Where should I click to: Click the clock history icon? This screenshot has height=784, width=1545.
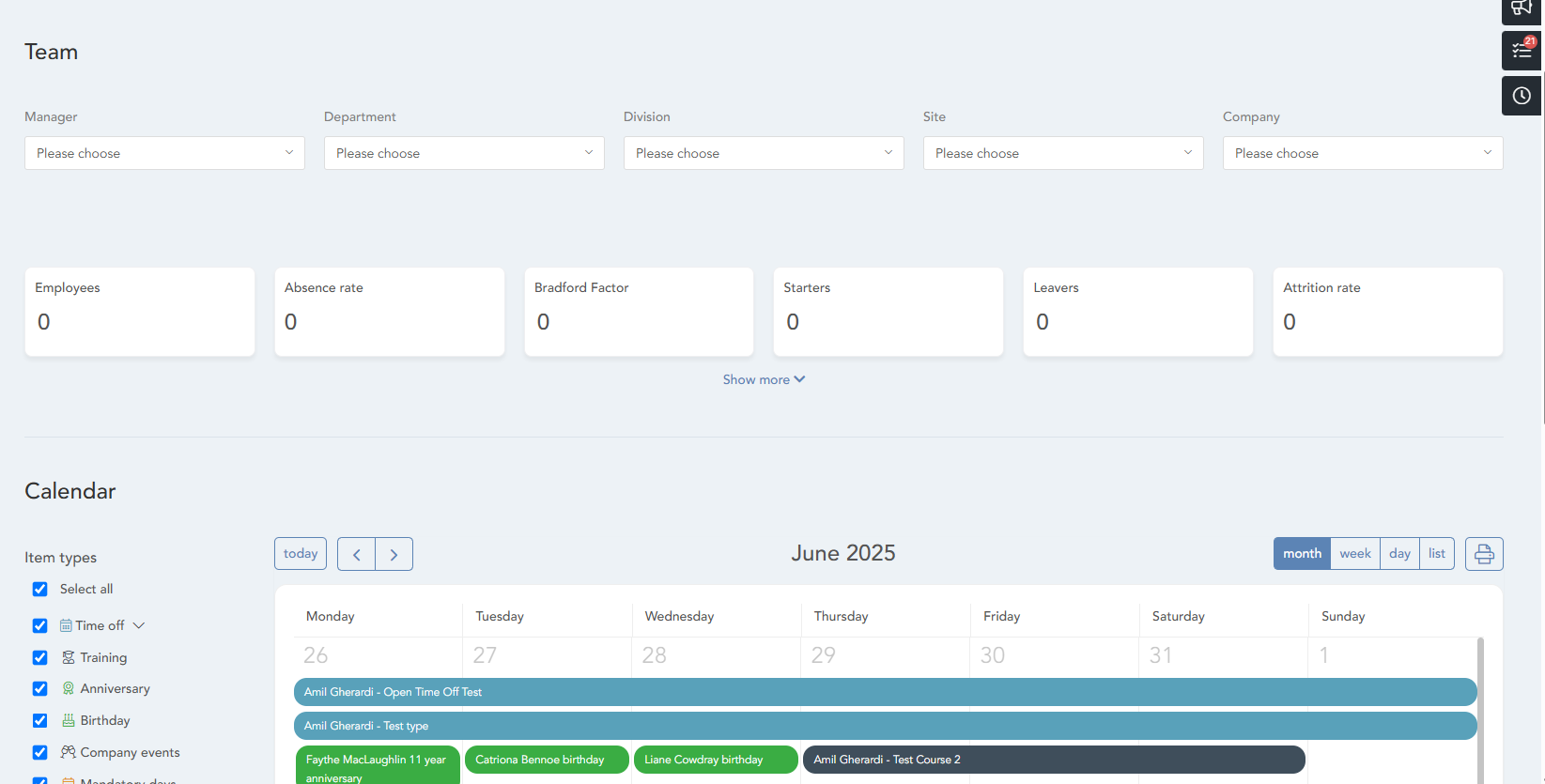[1521, 96]
